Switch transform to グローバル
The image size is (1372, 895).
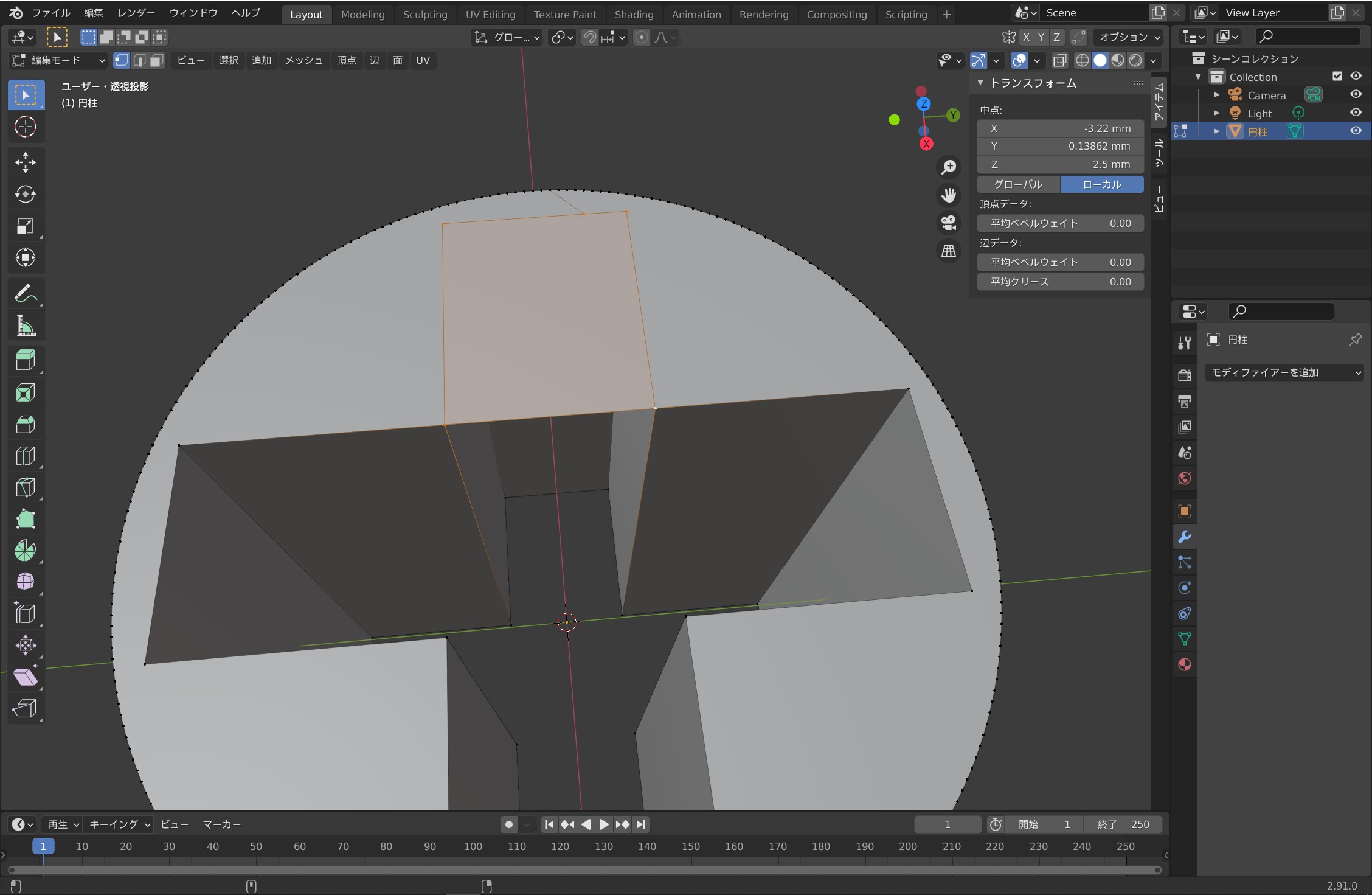pos(1018,184)
